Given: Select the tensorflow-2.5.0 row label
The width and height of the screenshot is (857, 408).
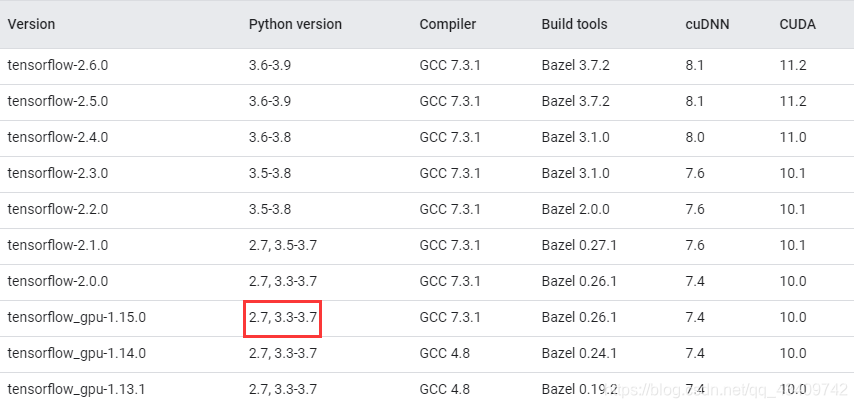Looking at the screenshot, I should [x=58, y=101].
